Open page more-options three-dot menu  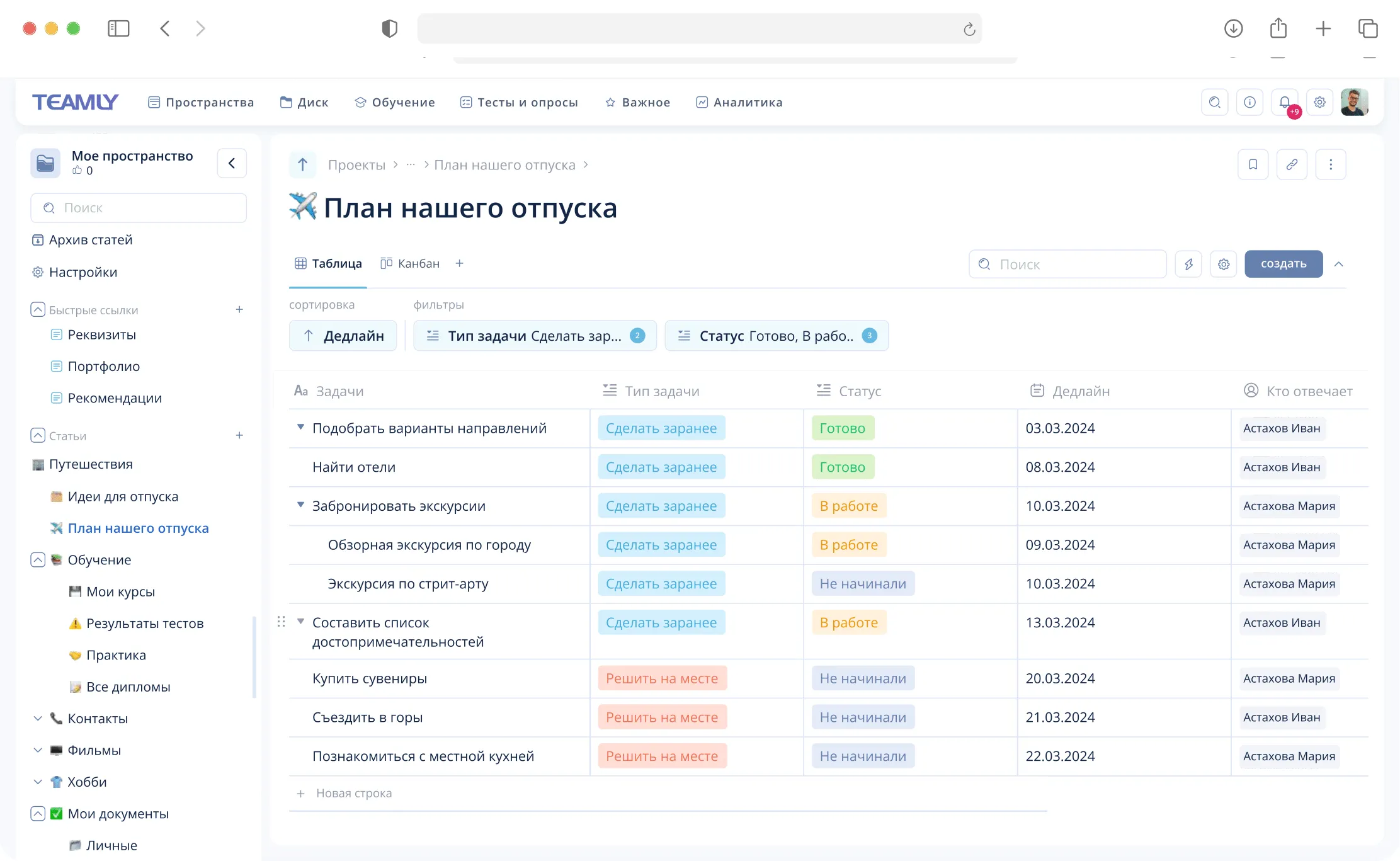[1331, 164]
